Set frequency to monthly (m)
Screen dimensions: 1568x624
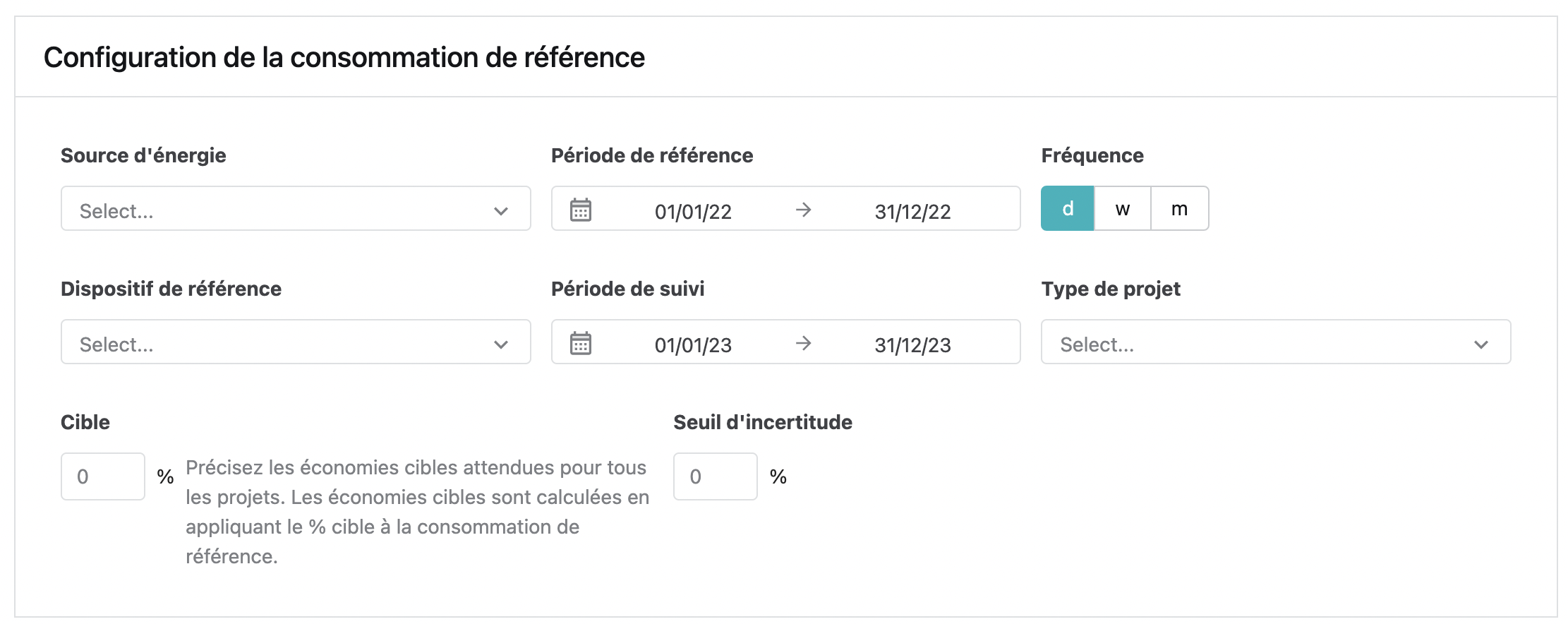click(1180, 208)
